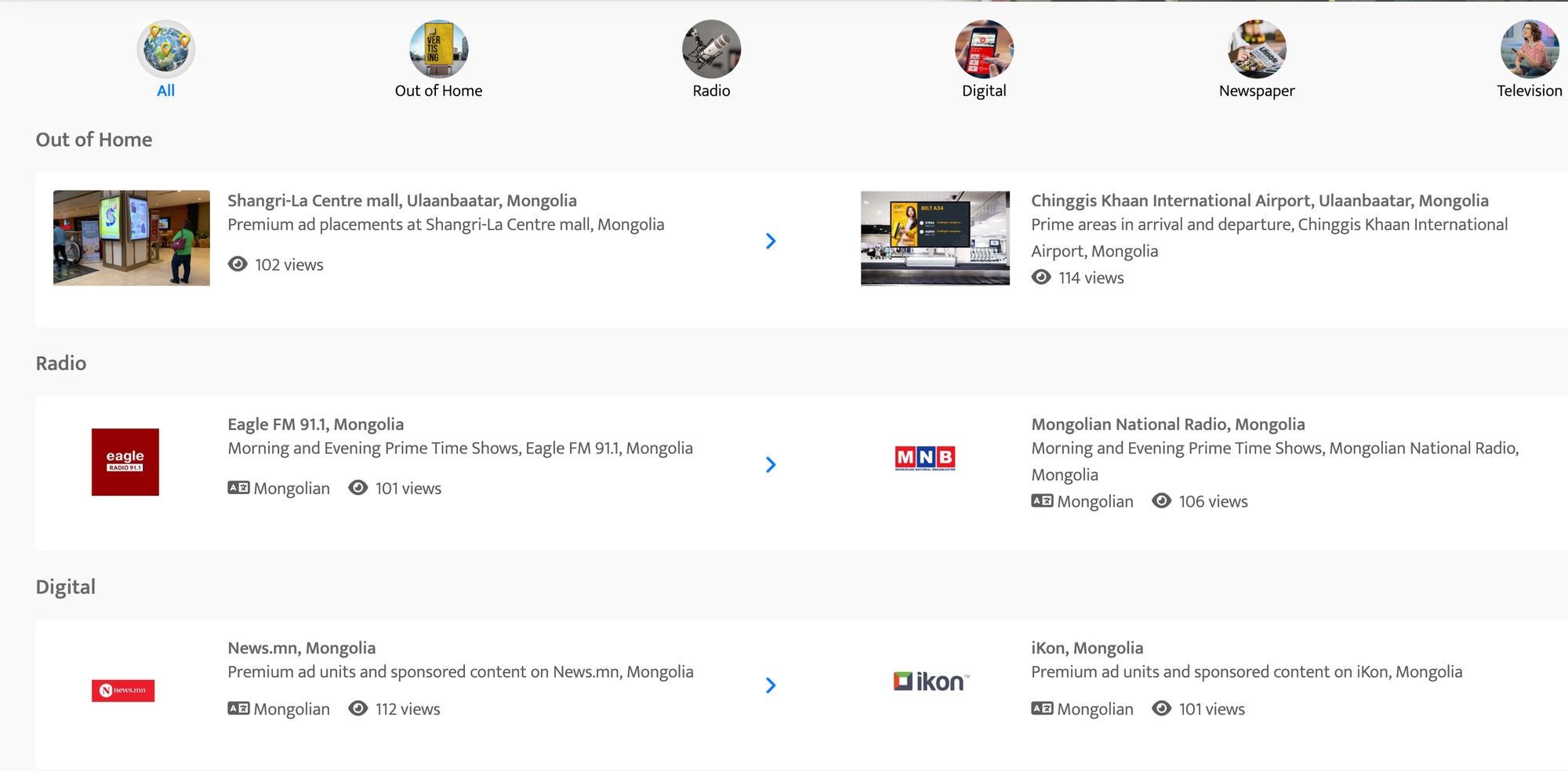Click Shangri-La Centre mall photo thumbnail
The width and height of the screenshot is (1568, 771).
tap(132, 238)
